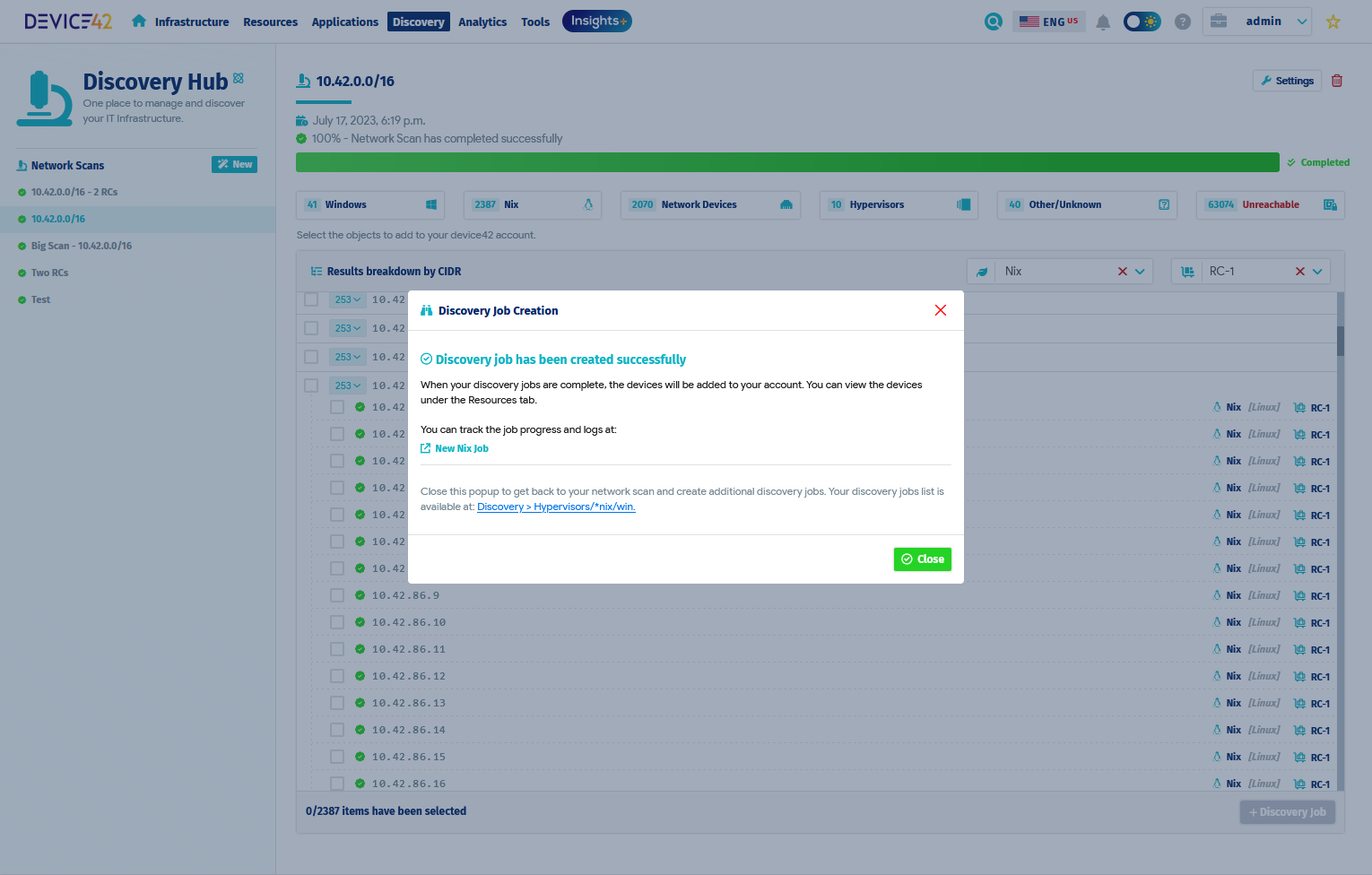Click the RC-1 icon in row 10.42.86.9

(1300, 596)
